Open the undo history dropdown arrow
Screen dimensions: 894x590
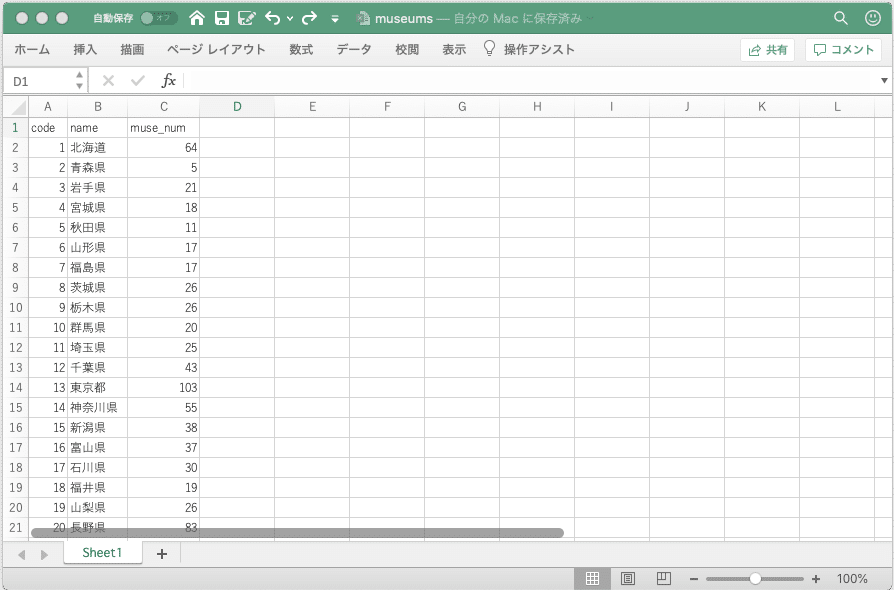pyautogui.click(x=290, y=19)
